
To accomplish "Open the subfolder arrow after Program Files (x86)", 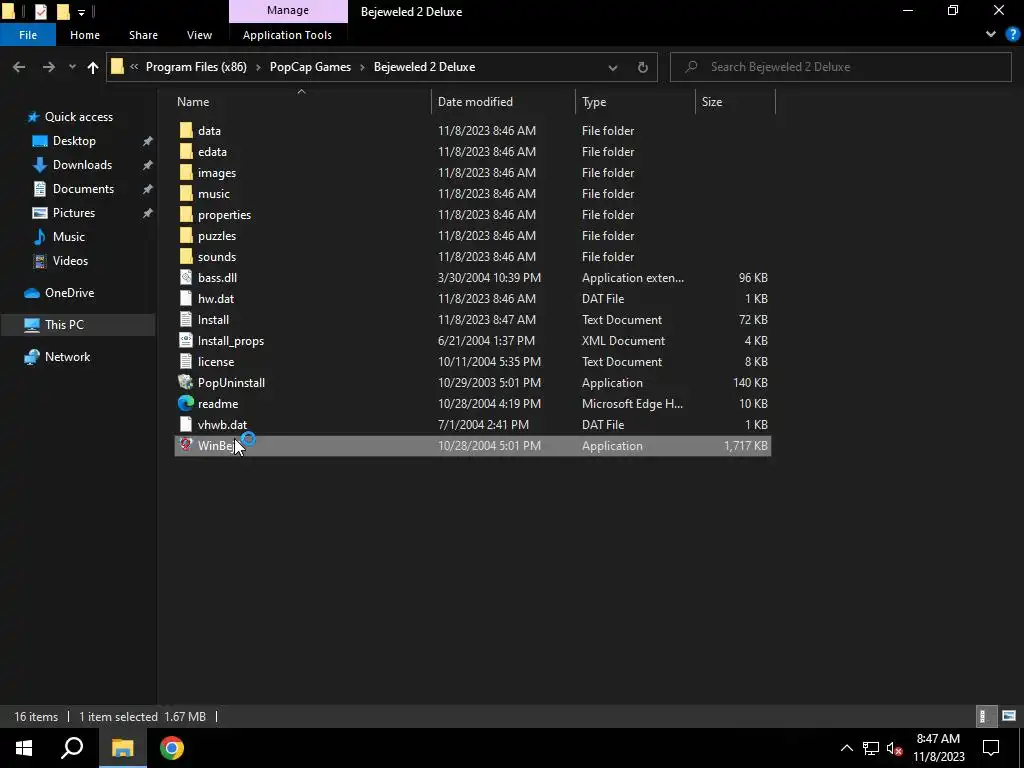I will [258, 67].
